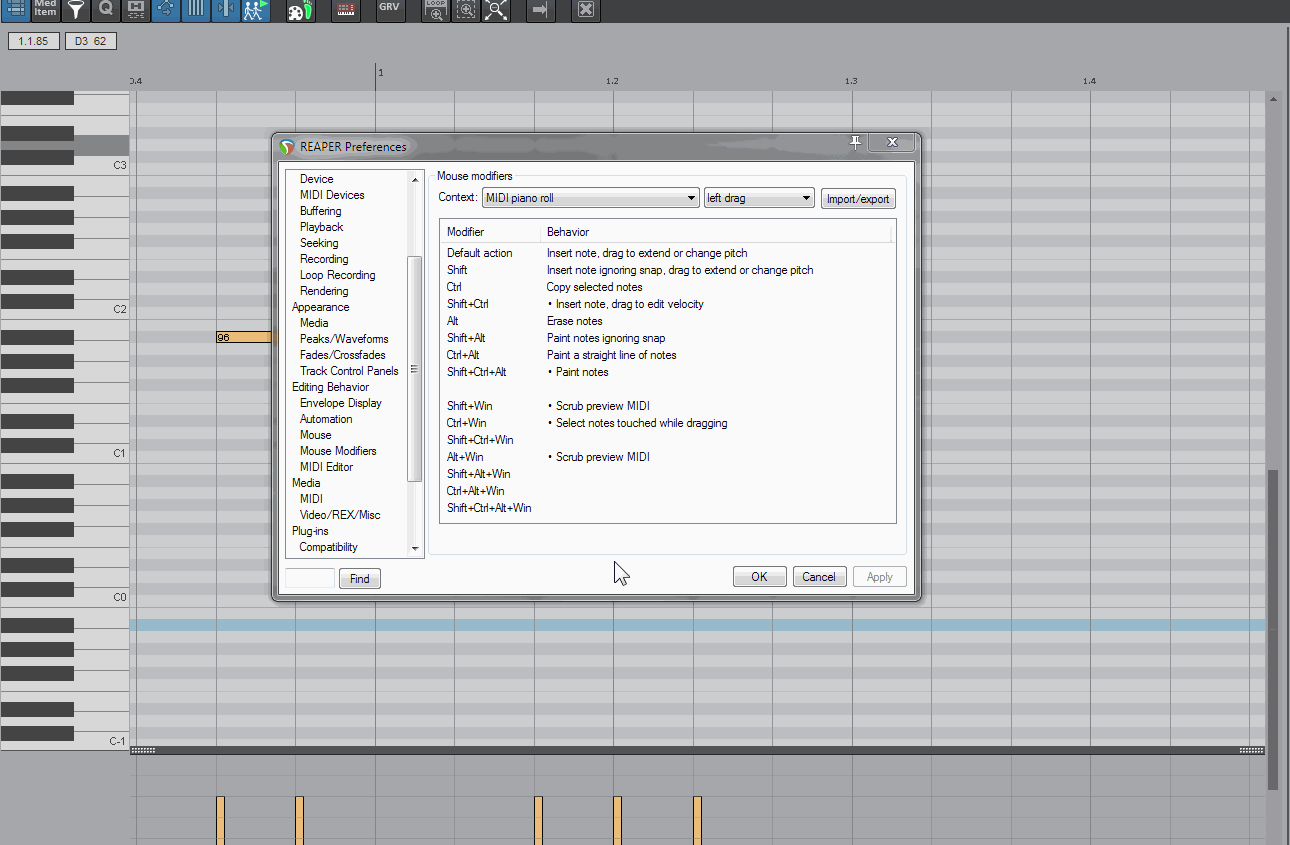The height and width of the screenshot is (845, 1290).
Task: Select the Shift+Ctrl+Alt modifier row
Action: (667, 372)
